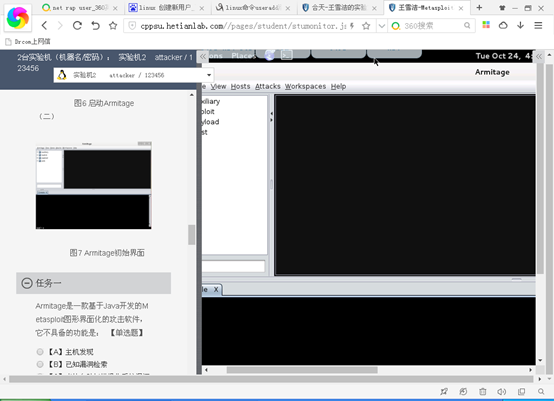Open the browser skin shirt icon
554x401 pixels.
pyautogui.click(x=502, y=8)
